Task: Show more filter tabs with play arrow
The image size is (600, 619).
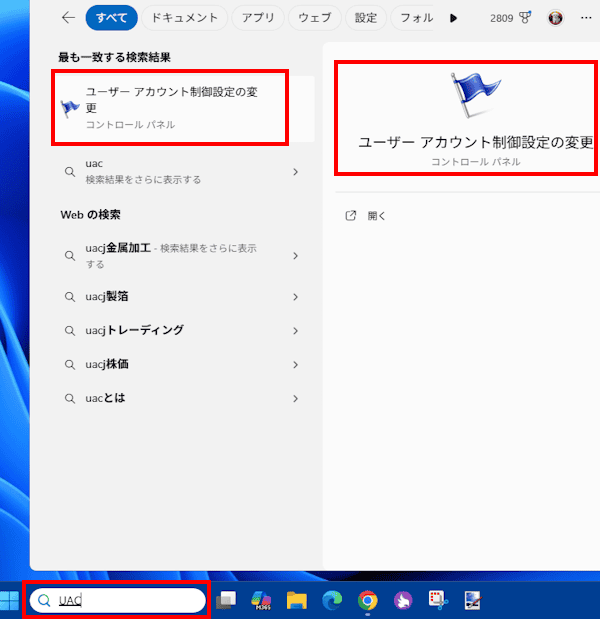Action: 453,18
